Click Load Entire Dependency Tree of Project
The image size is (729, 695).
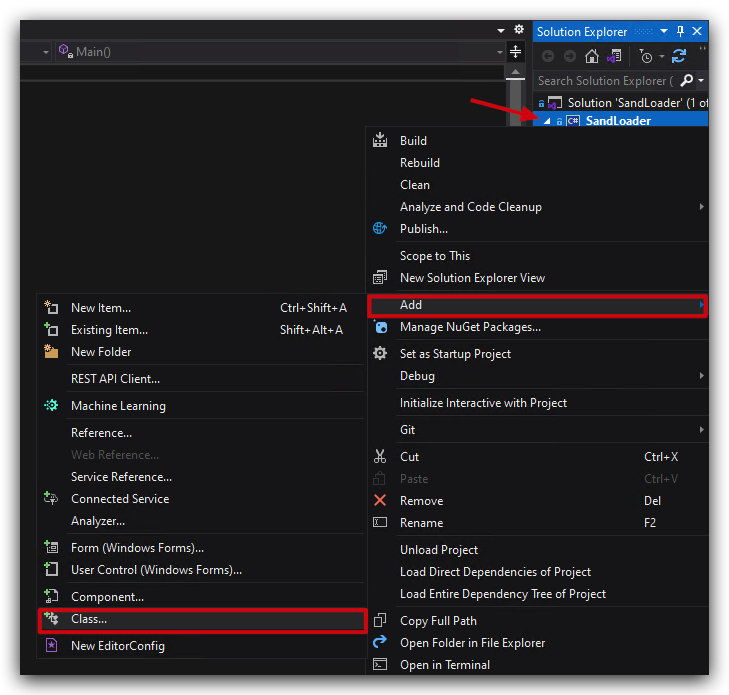537,594
